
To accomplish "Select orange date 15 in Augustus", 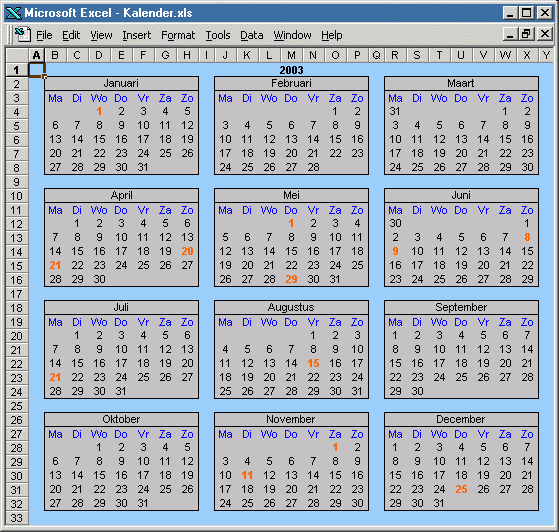I will [x=313, y=363].
